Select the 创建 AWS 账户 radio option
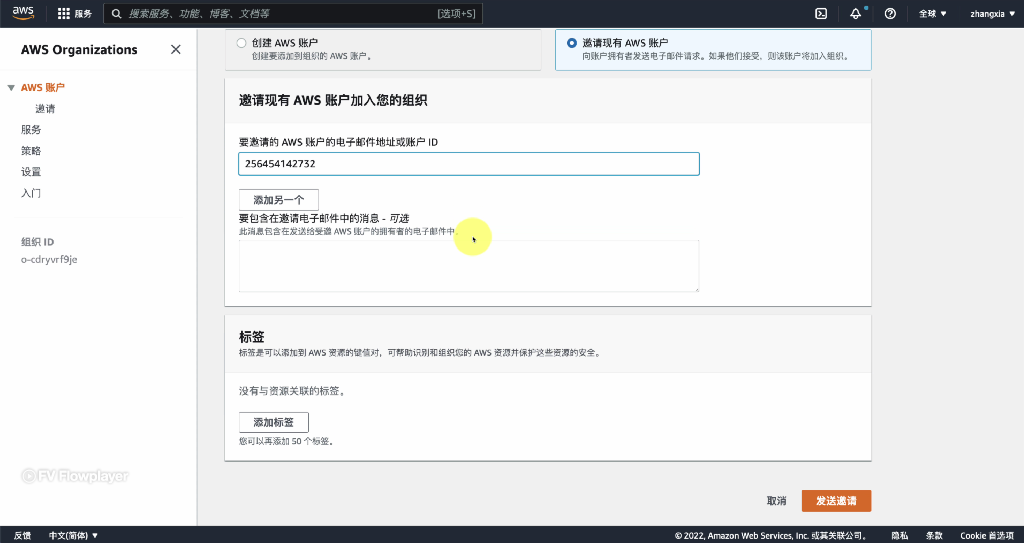The width and height of the screenshot is (1024, 543). tap(242, 43)
